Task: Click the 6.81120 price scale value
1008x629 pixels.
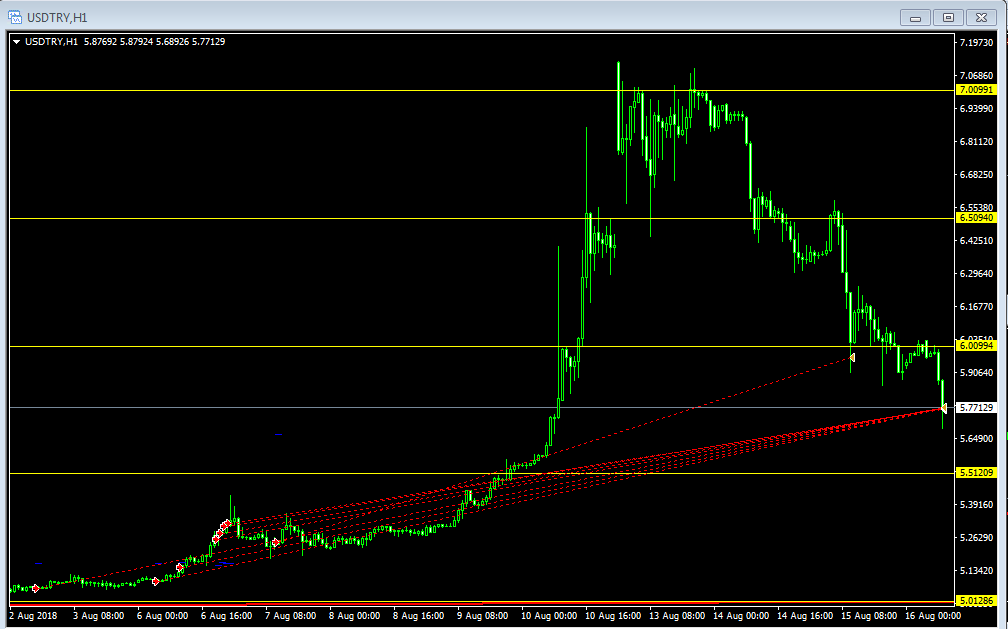Action: 976,141
